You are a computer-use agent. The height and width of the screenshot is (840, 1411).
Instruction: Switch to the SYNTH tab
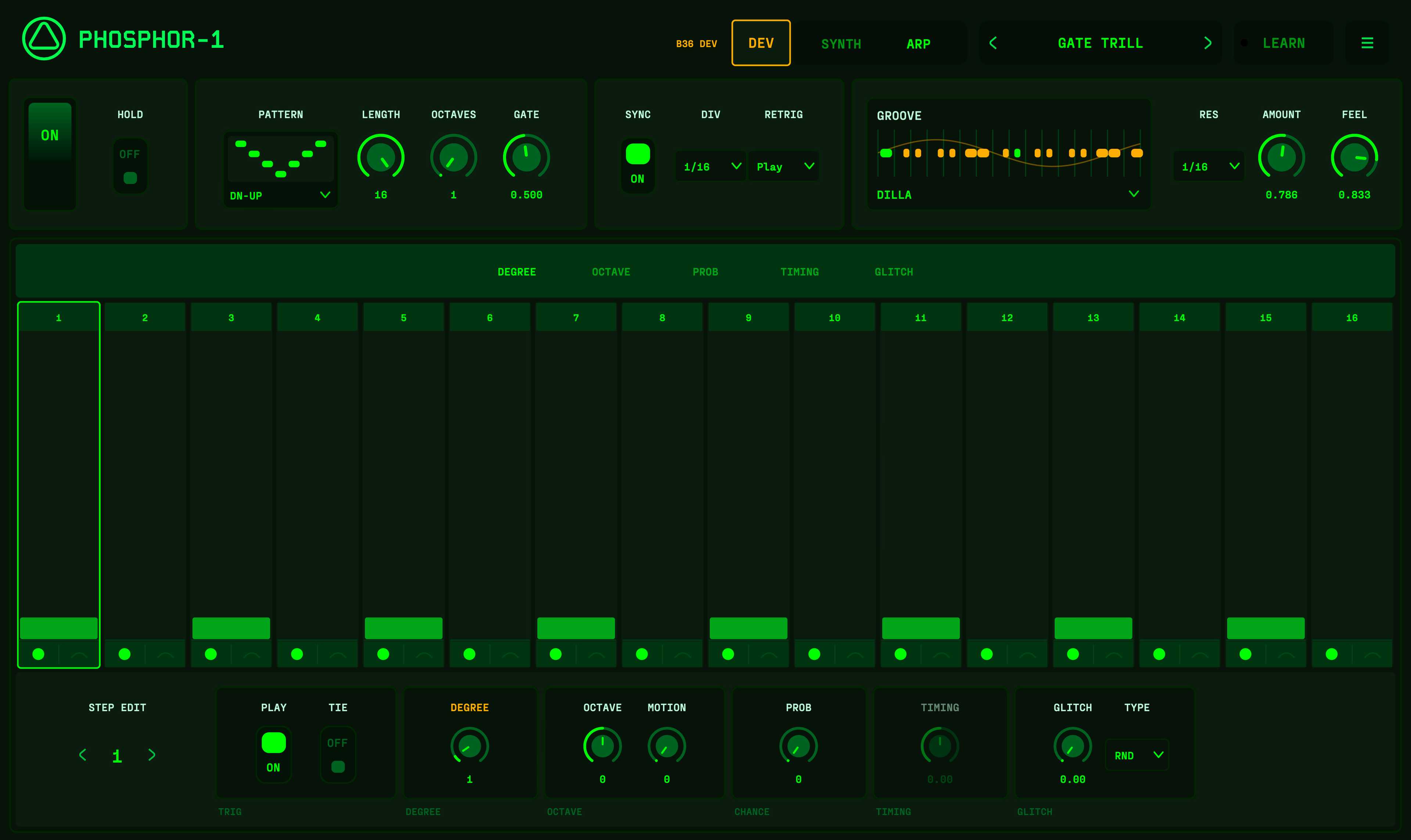click(841, 44)
